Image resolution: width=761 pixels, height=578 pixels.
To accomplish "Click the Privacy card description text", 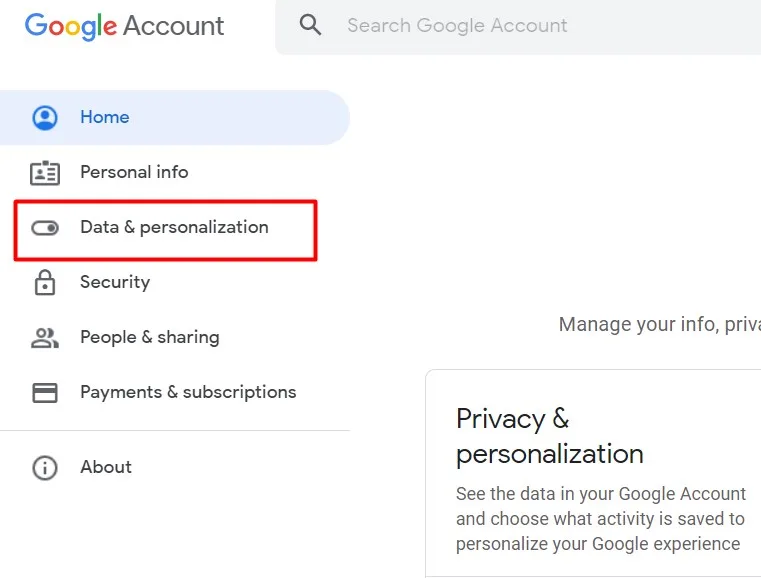I will coord(600,519).
